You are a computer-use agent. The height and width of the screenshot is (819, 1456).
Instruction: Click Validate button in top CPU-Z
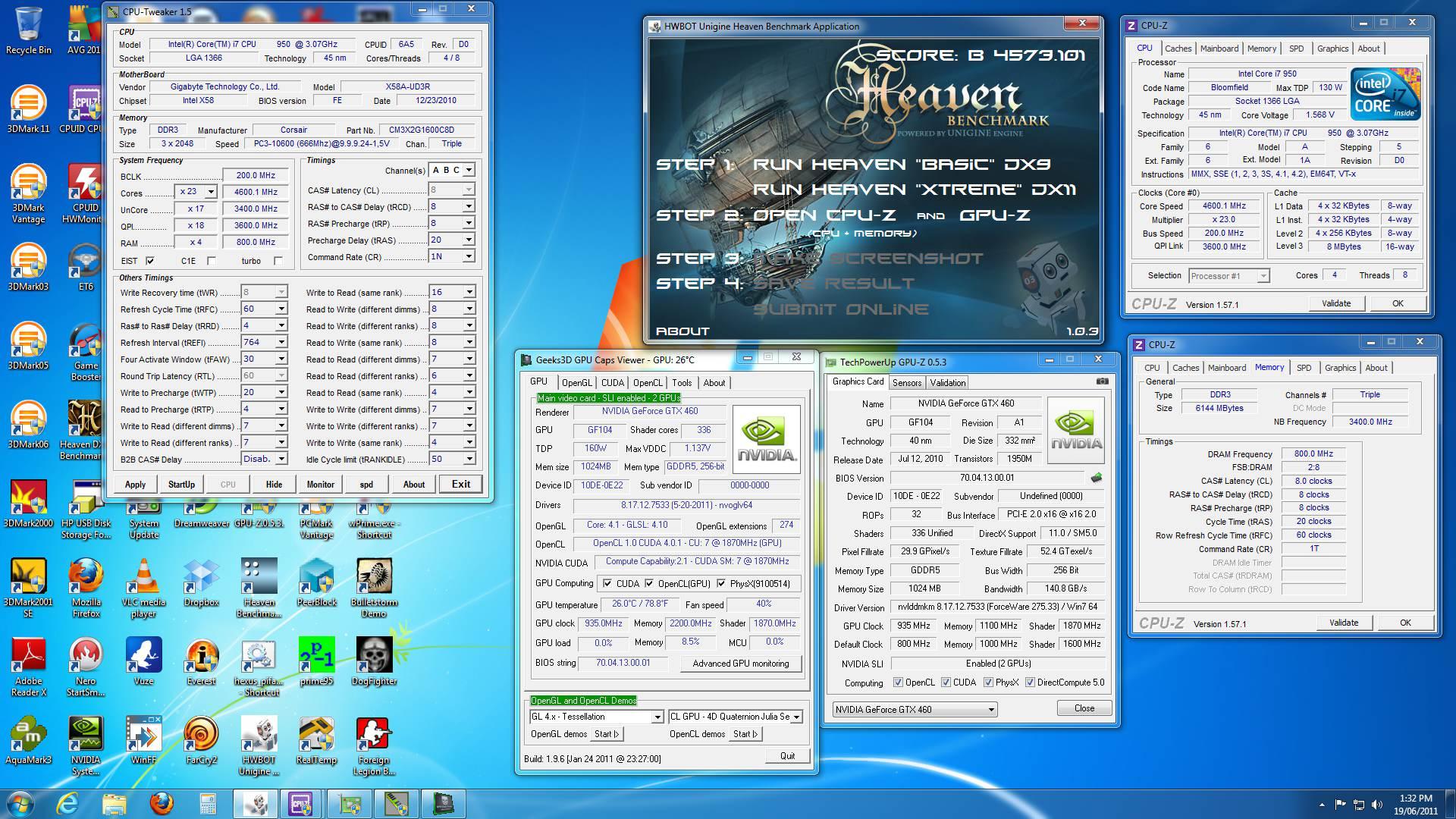(x=1335, y=303)
